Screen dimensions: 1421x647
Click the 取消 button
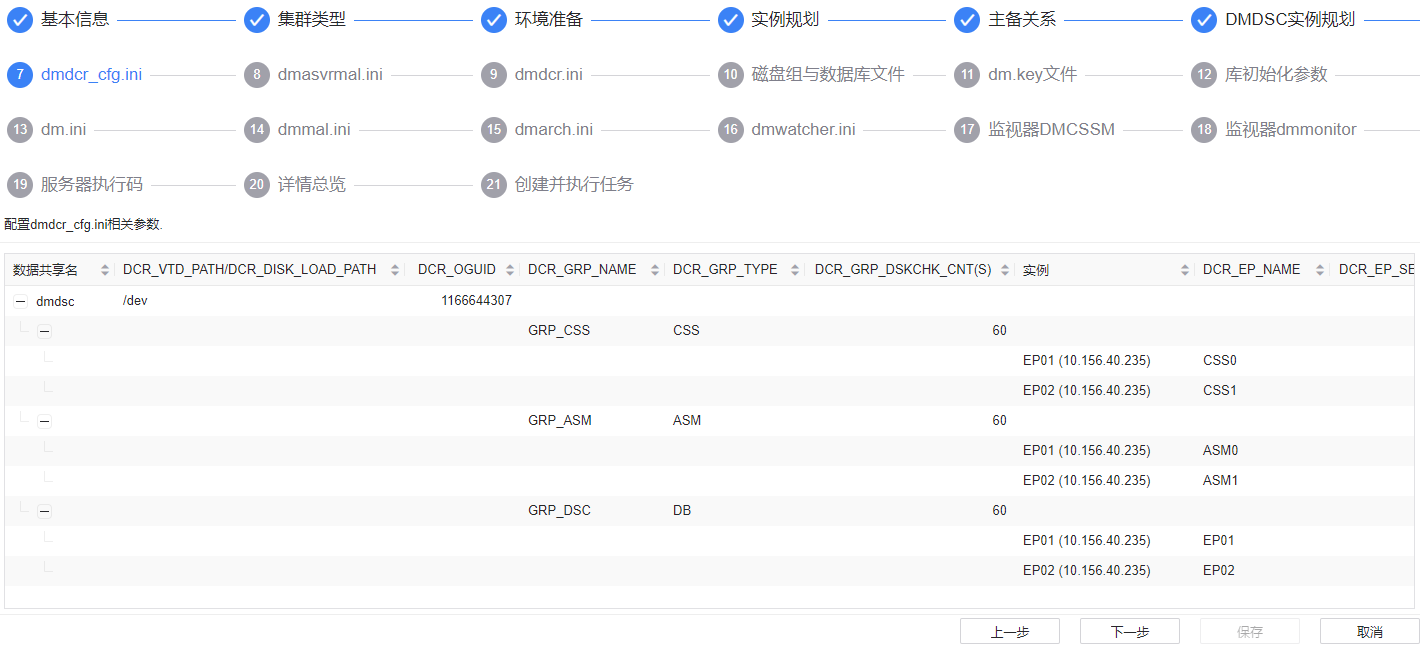pos(1370,631)
